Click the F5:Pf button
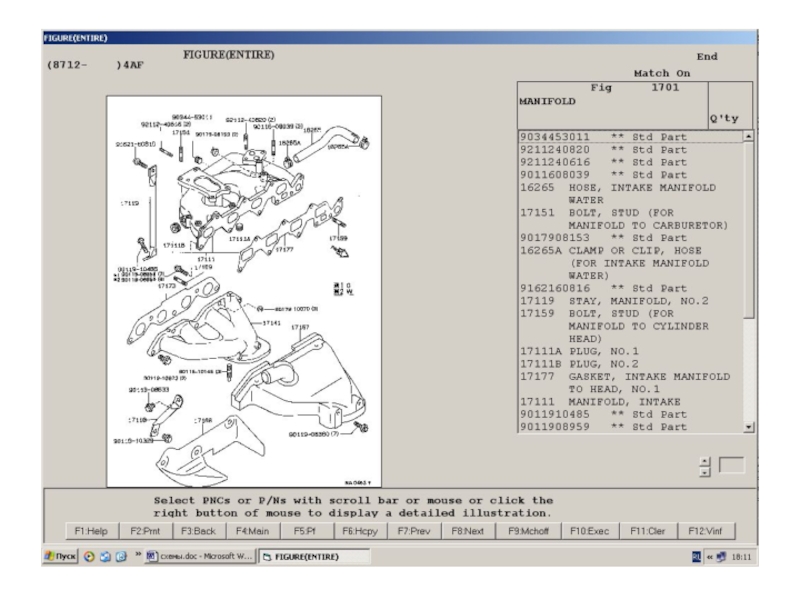 305,531
